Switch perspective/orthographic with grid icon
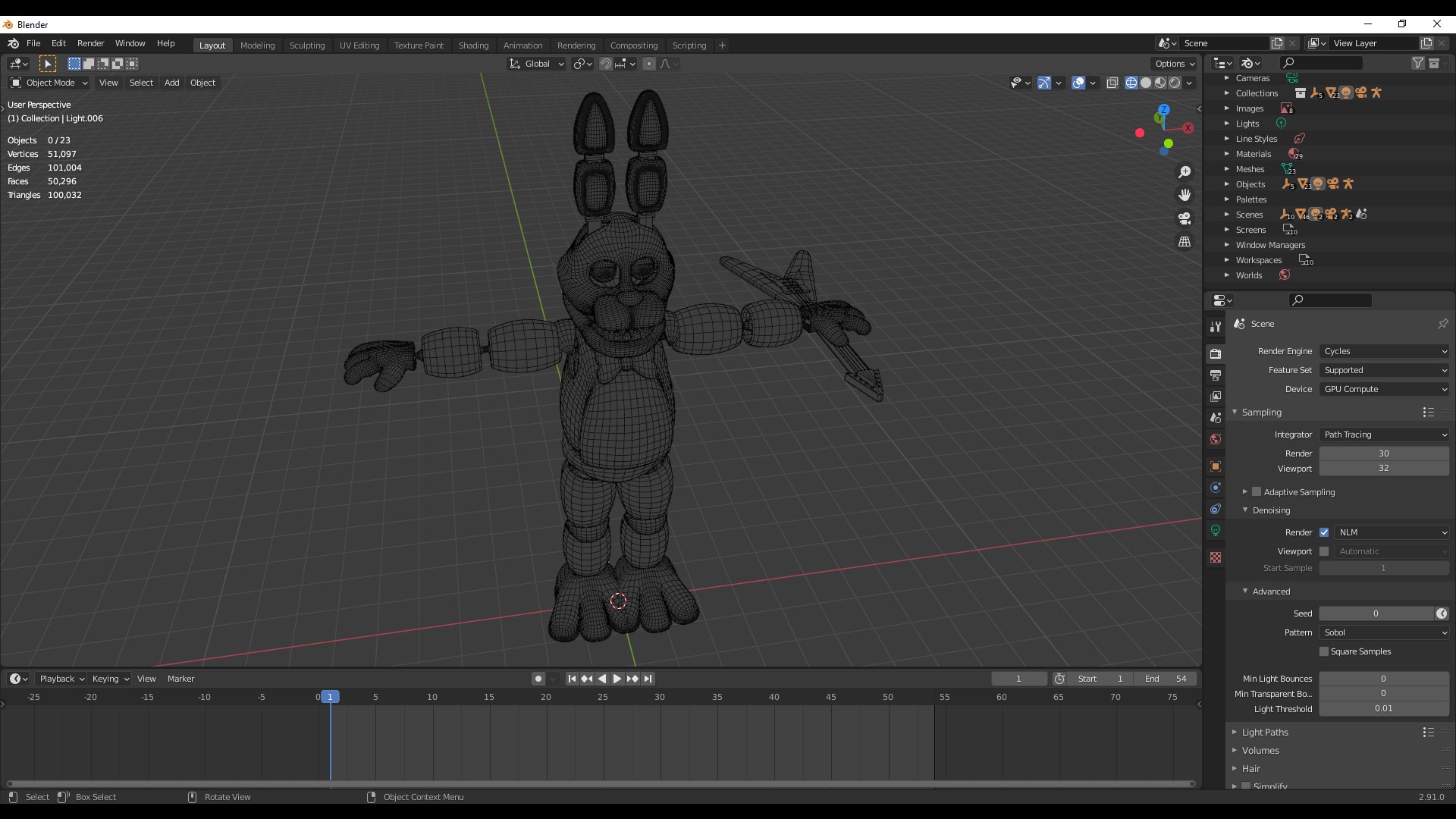Viewport: 1456px width, 819px height. point(1185,242)
